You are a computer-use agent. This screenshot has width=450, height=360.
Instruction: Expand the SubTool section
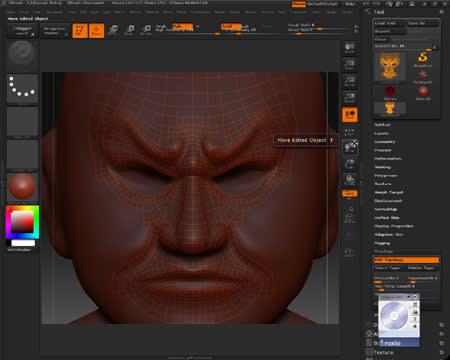382,124
